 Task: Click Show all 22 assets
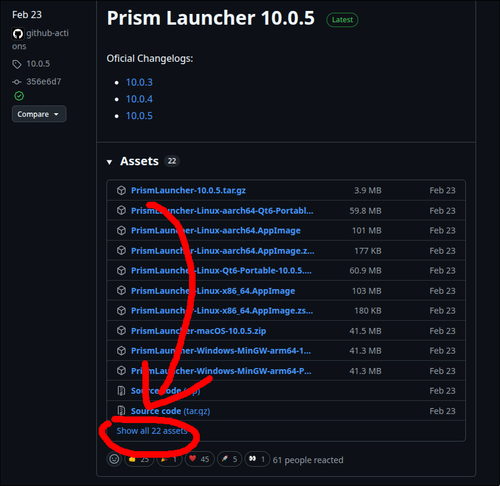(152, 431)
